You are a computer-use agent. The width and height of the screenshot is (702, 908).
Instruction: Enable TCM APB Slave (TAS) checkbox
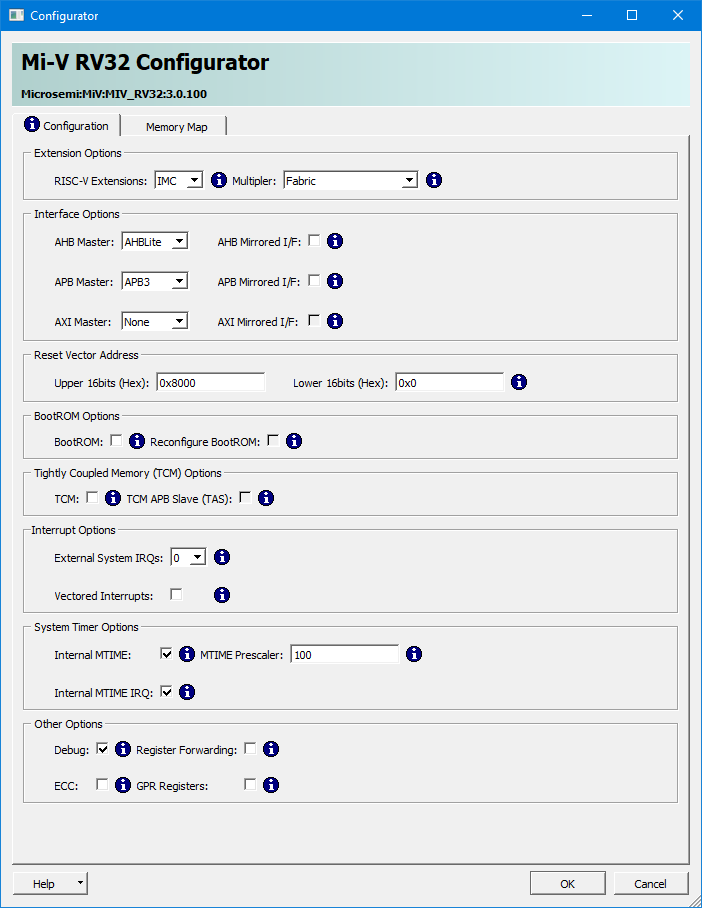pos(246,497)
